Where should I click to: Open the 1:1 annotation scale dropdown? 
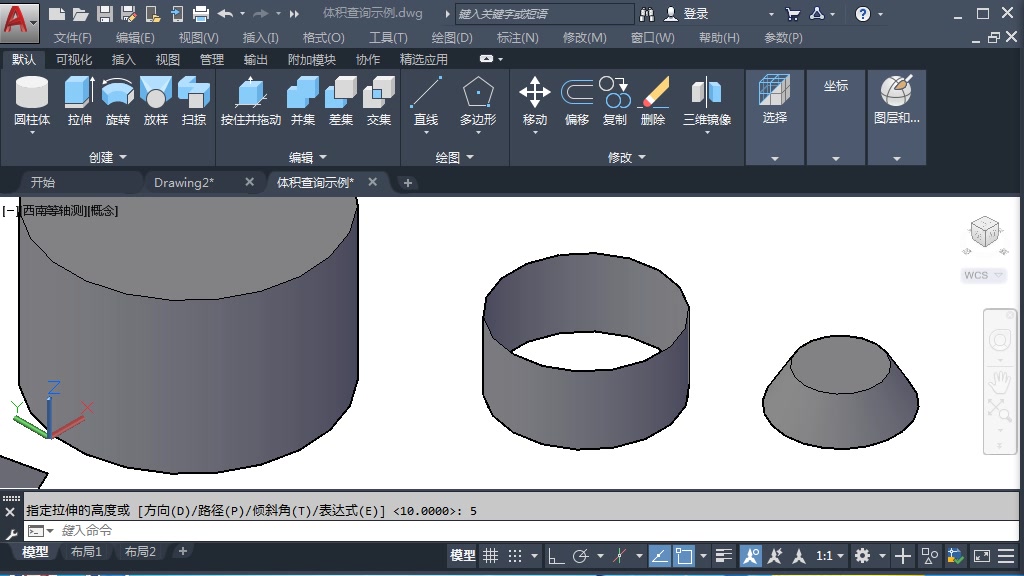coord(841,556)
